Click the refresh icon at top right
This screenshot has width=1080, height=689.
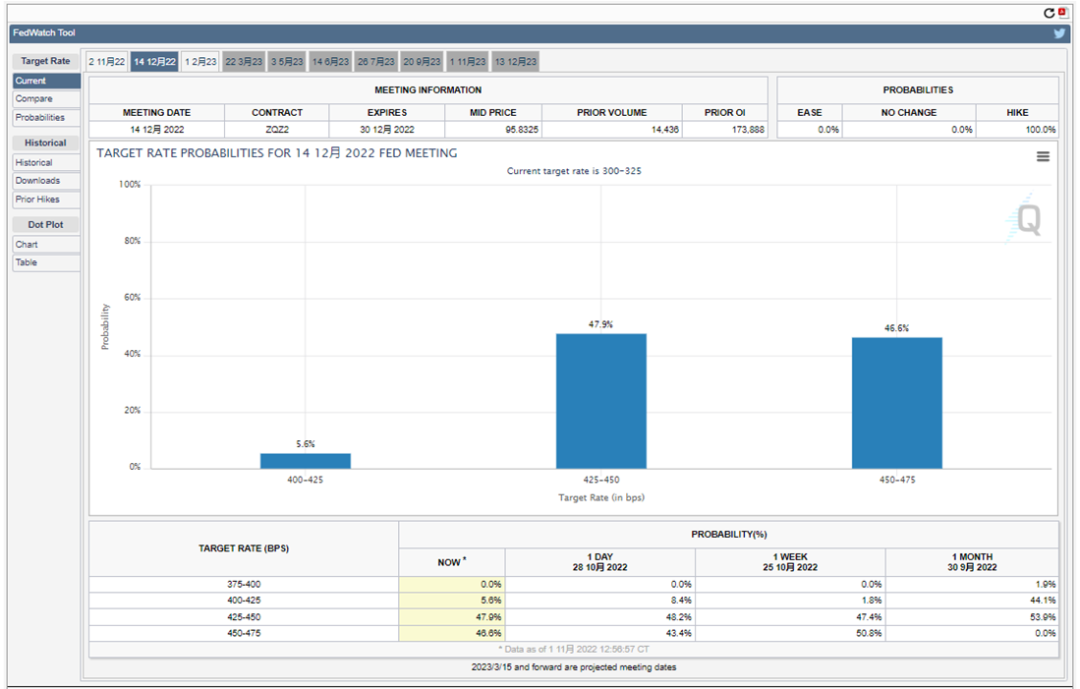tap(1049, 13)
